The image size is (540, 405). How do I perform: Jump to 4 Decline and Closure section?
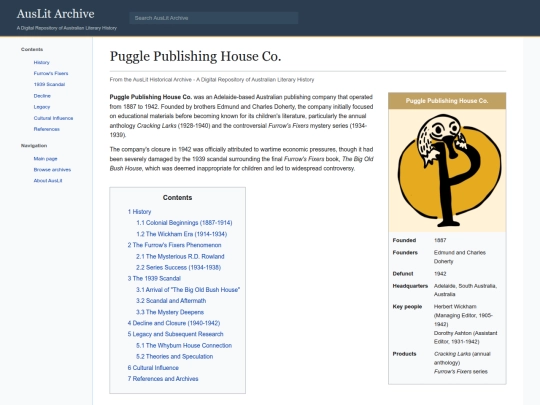[174, 323]
